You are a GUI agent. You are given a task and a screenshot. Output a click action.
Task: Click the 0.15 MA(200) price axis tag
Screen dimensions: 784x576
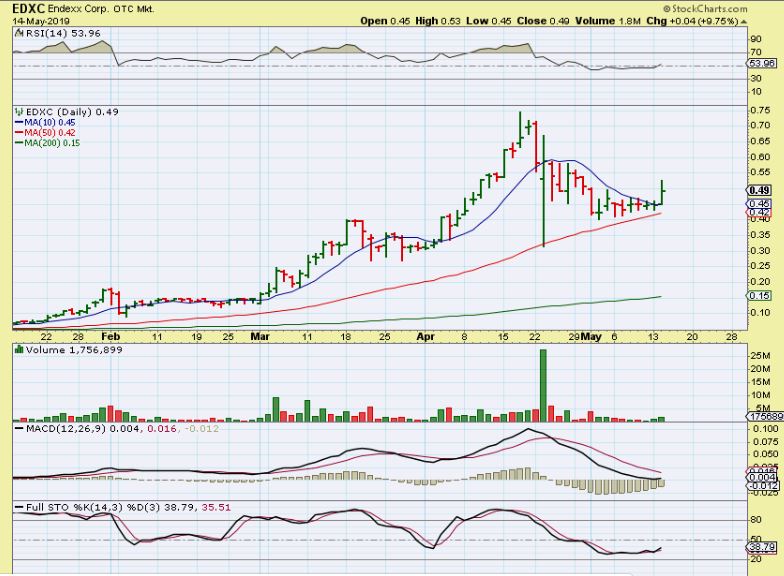(x=760, y=296)
